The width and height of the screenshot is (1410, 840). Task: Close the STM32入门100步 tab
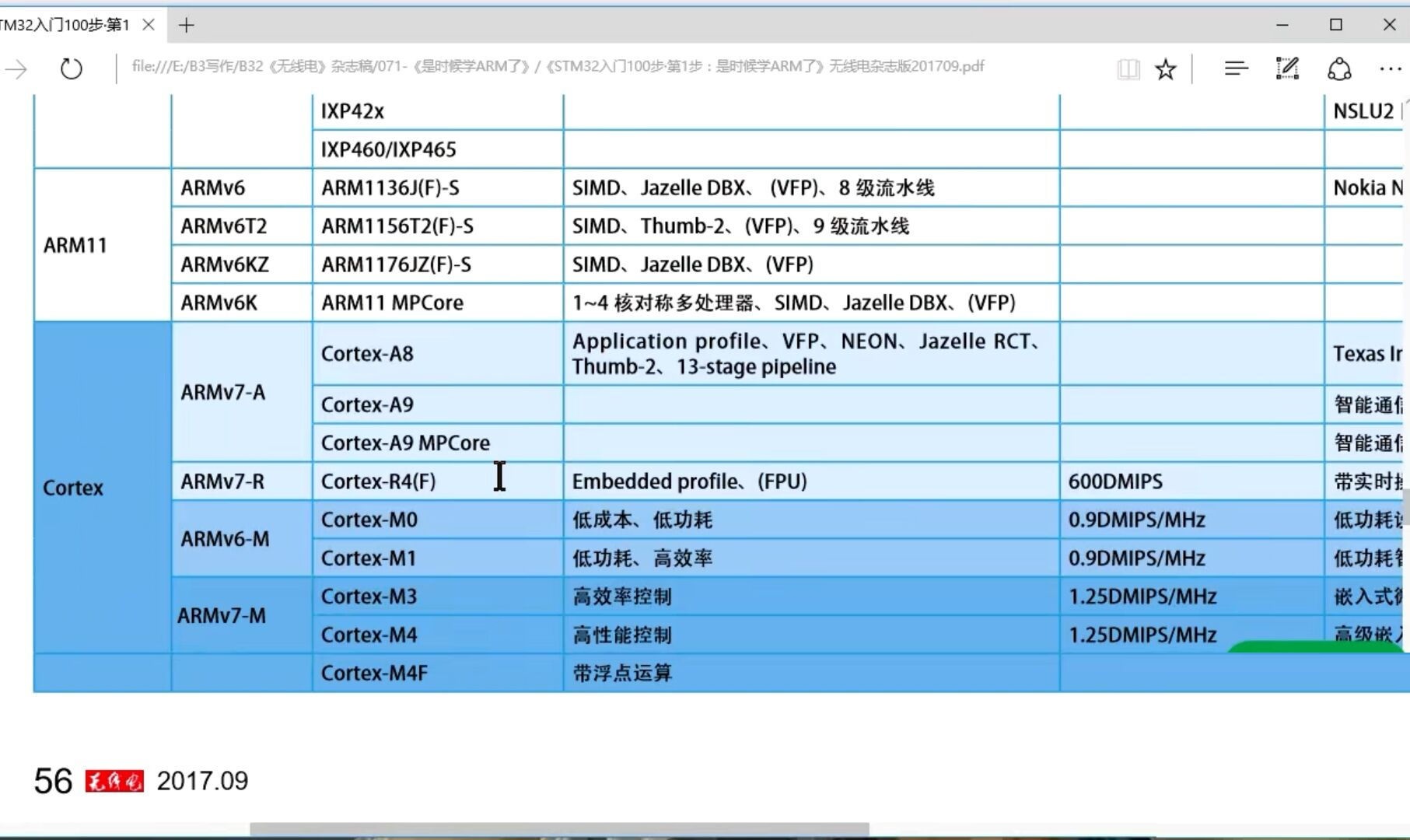tap(149, 25)
